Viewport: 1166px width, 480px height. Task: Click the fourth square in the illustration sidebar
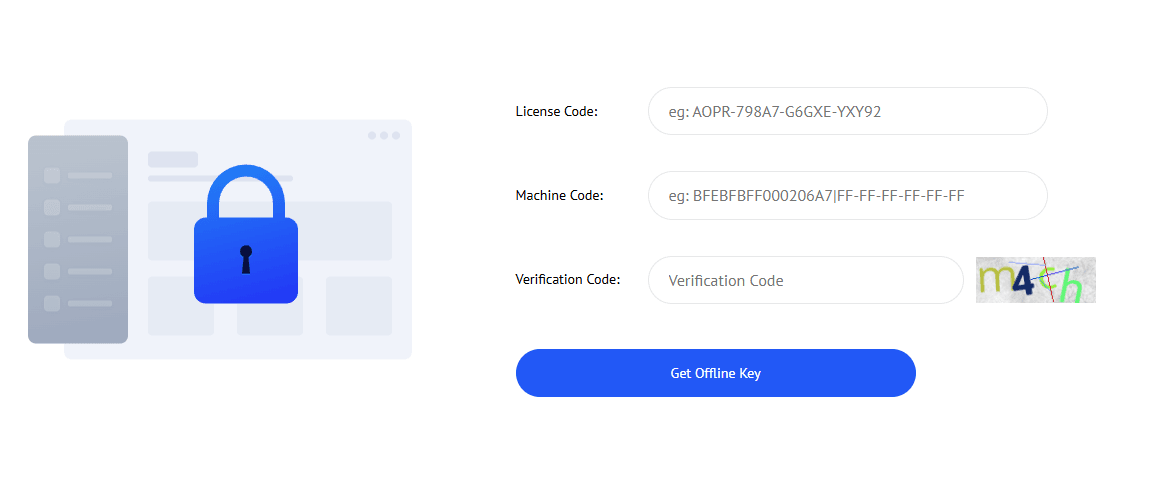52,271
